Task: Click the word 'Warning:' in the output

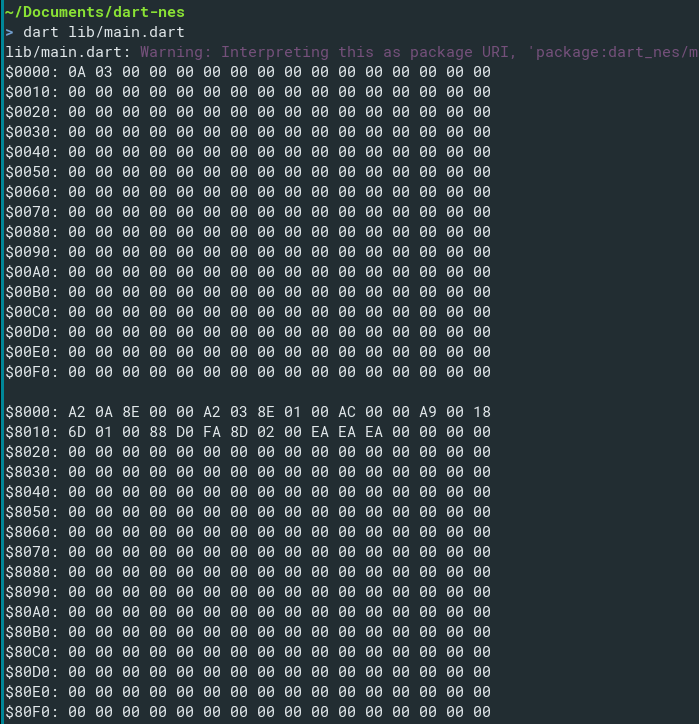Action: coord(176,52)
